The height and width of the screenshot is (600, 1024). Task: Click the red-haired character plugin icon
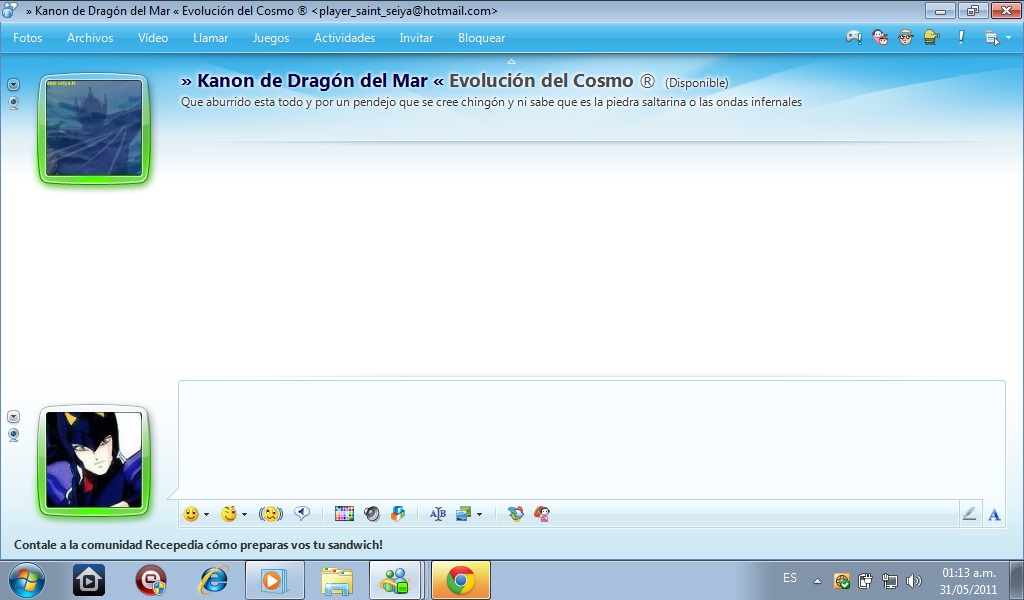542,514
